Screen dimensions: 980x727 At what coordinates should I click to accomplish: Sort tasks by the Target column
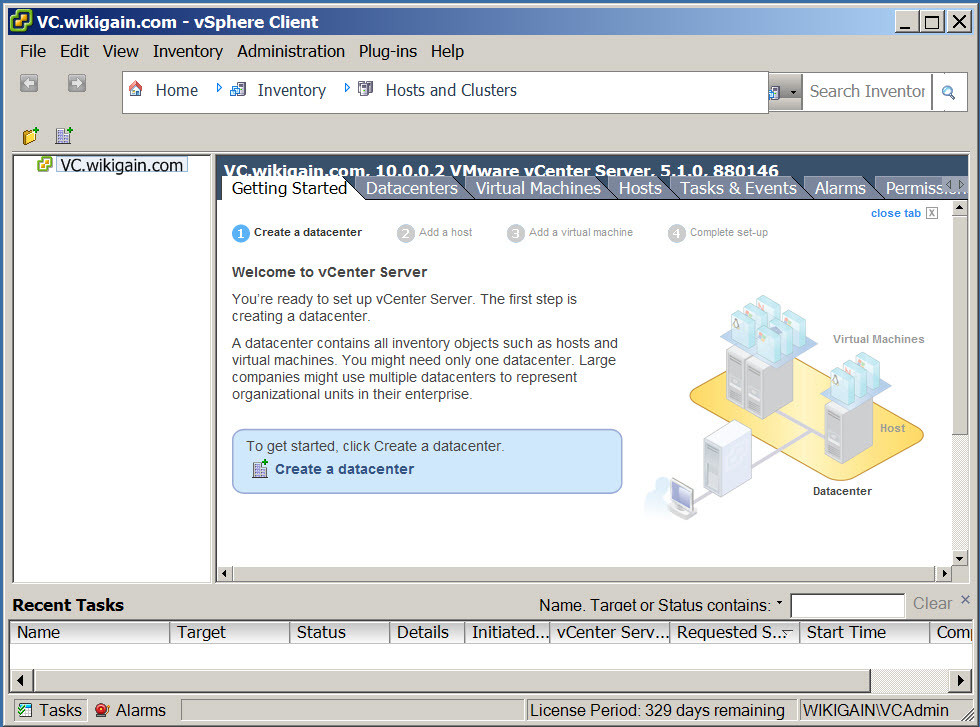point(229,633)
